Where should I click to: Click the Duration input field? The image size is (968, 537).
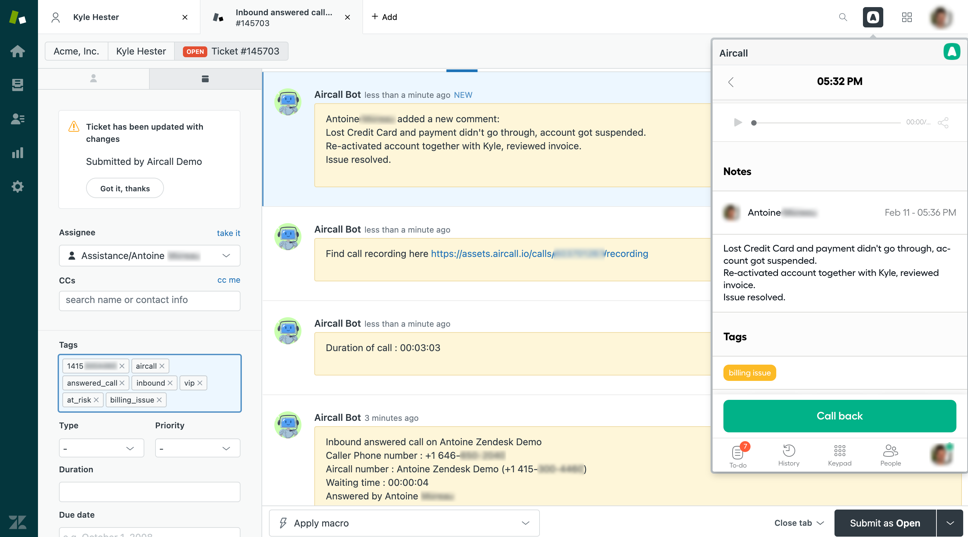click(x=149, y=492)
